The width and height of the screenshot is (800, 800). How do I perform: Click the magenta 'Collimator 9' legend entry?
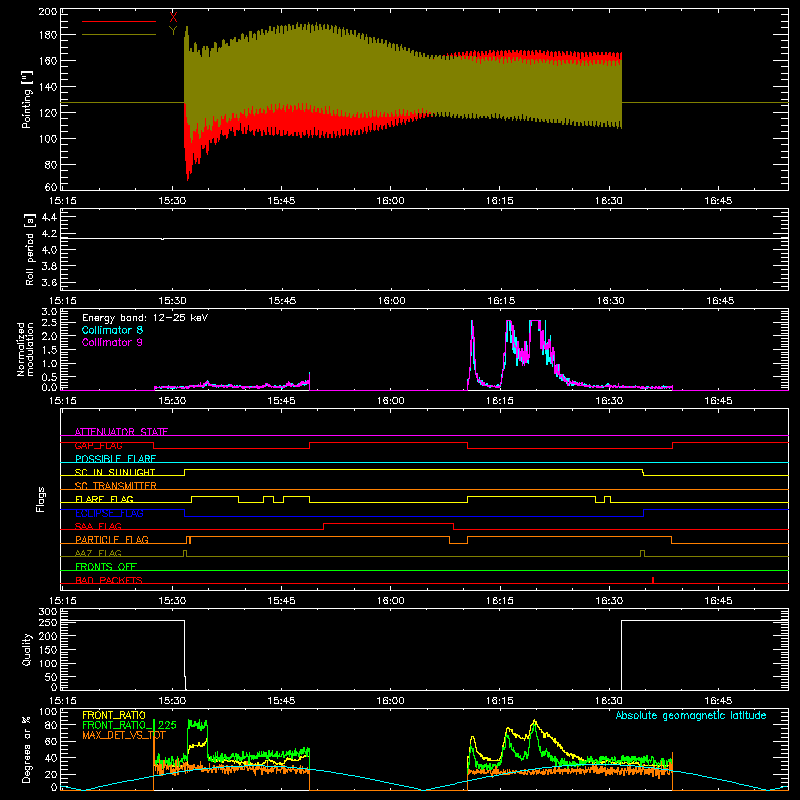(112, 342)
